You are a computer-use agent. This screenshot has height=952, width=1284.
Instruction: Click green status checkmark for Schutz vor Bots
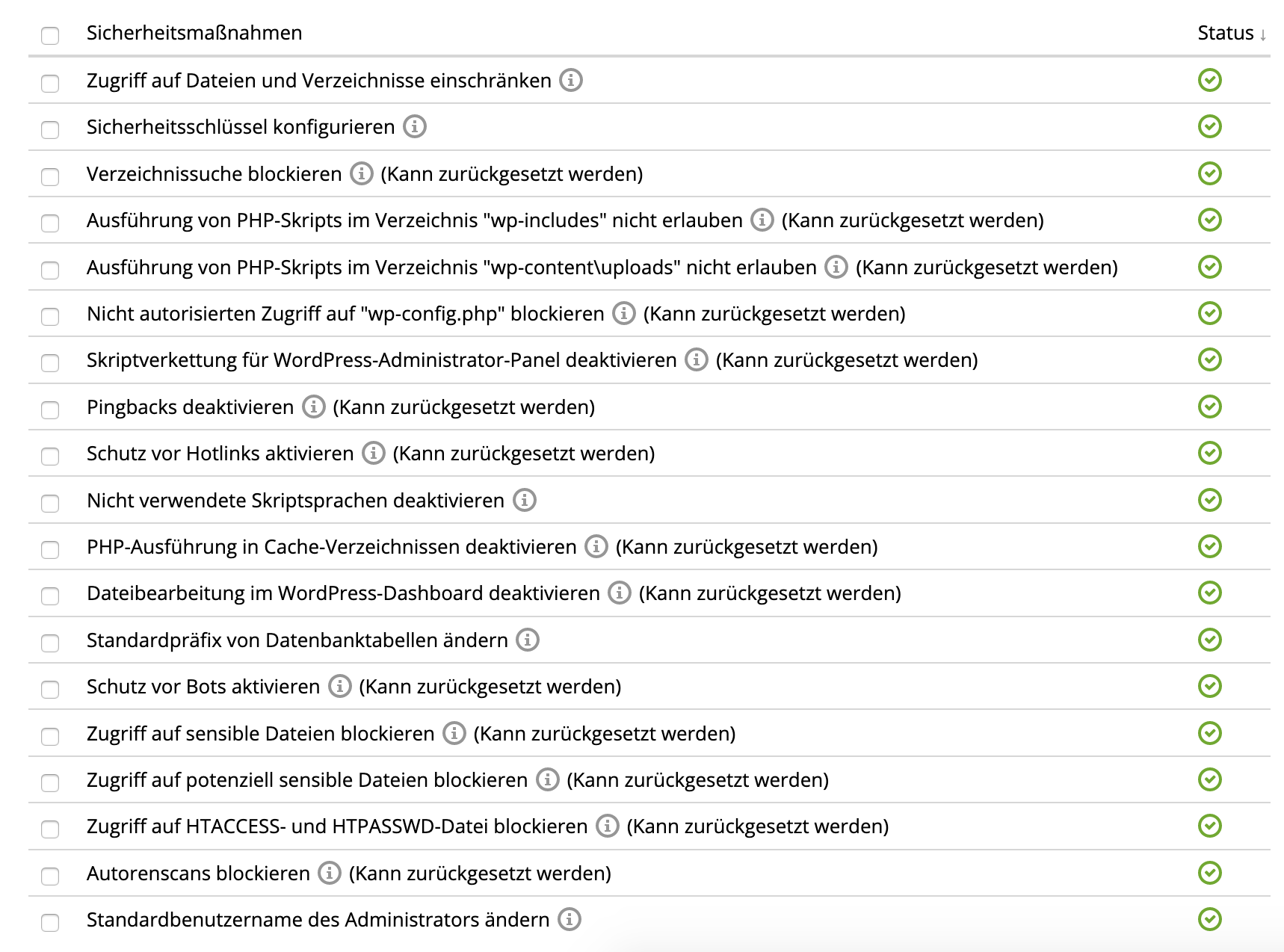pos(1210,686)
